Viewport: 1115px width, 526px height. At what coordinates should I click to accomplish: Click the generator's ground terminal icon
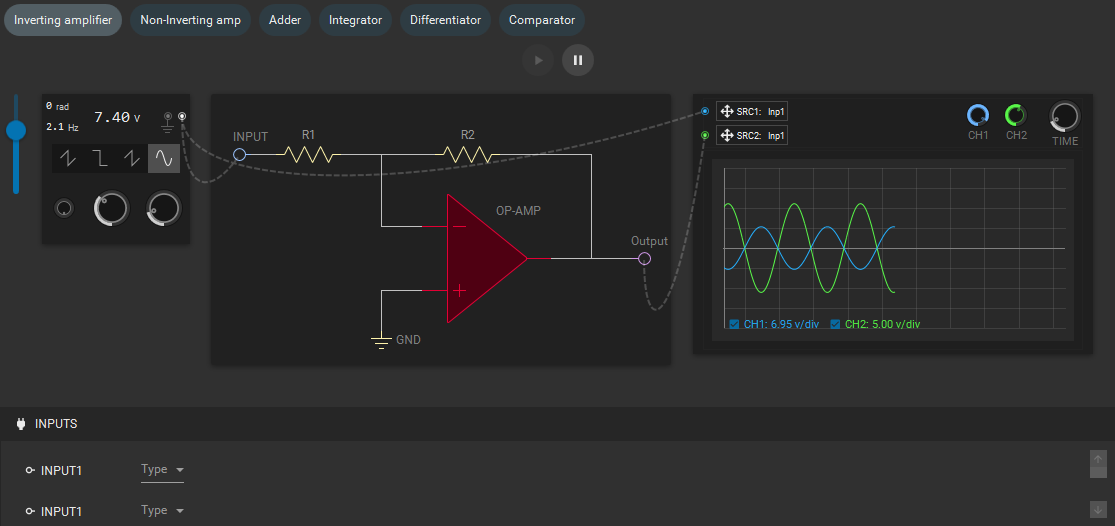[x=167, y=121]
